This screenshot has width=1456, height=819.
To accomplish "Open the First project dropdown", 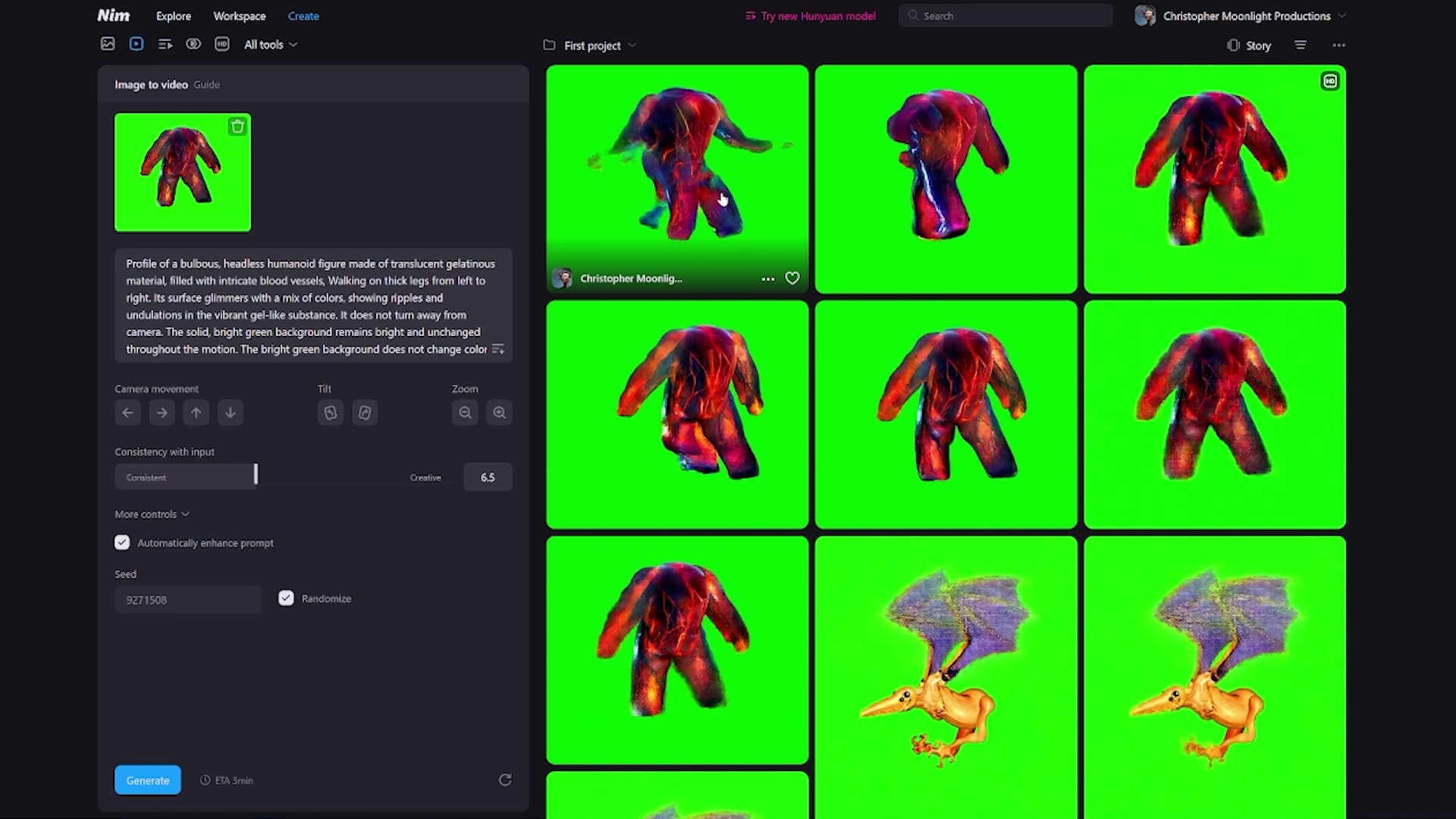I will coord(598,45).
